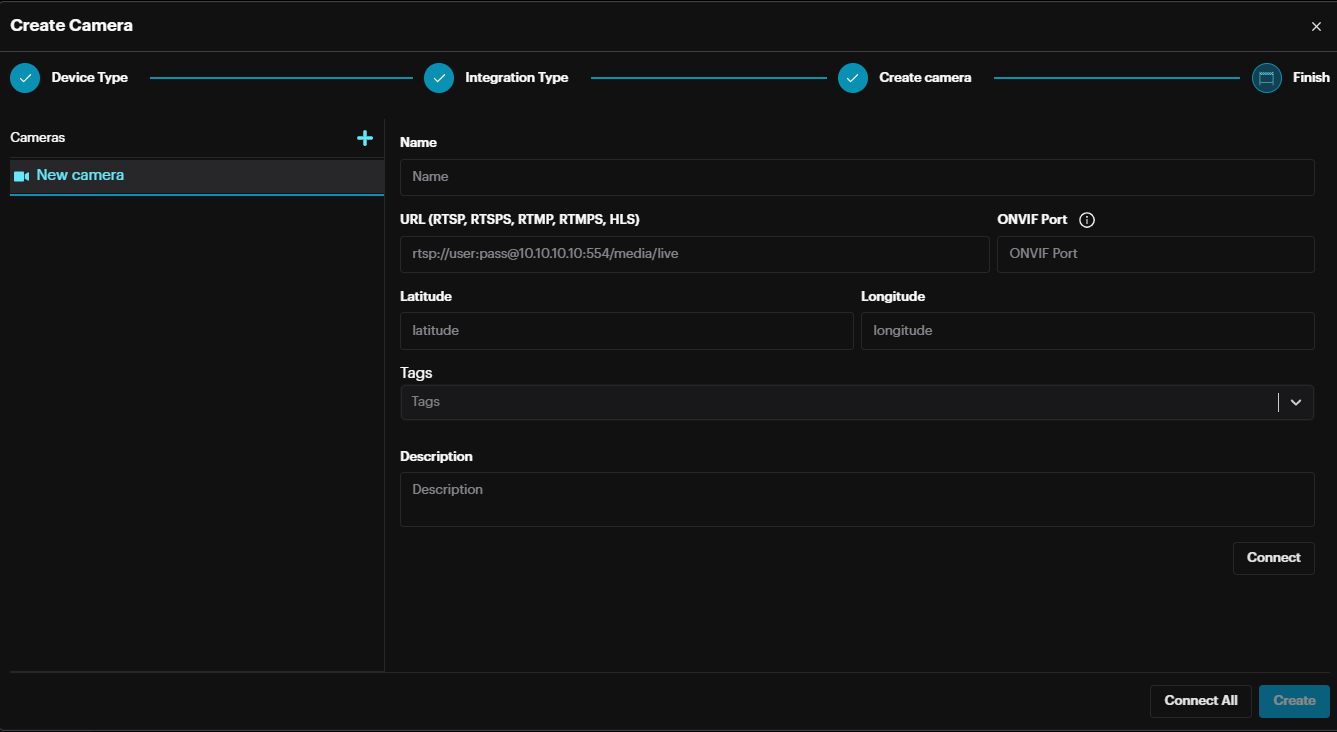Click the Finish step icon
Screen dimensions: 1337x732
[x=1266, y=78]
